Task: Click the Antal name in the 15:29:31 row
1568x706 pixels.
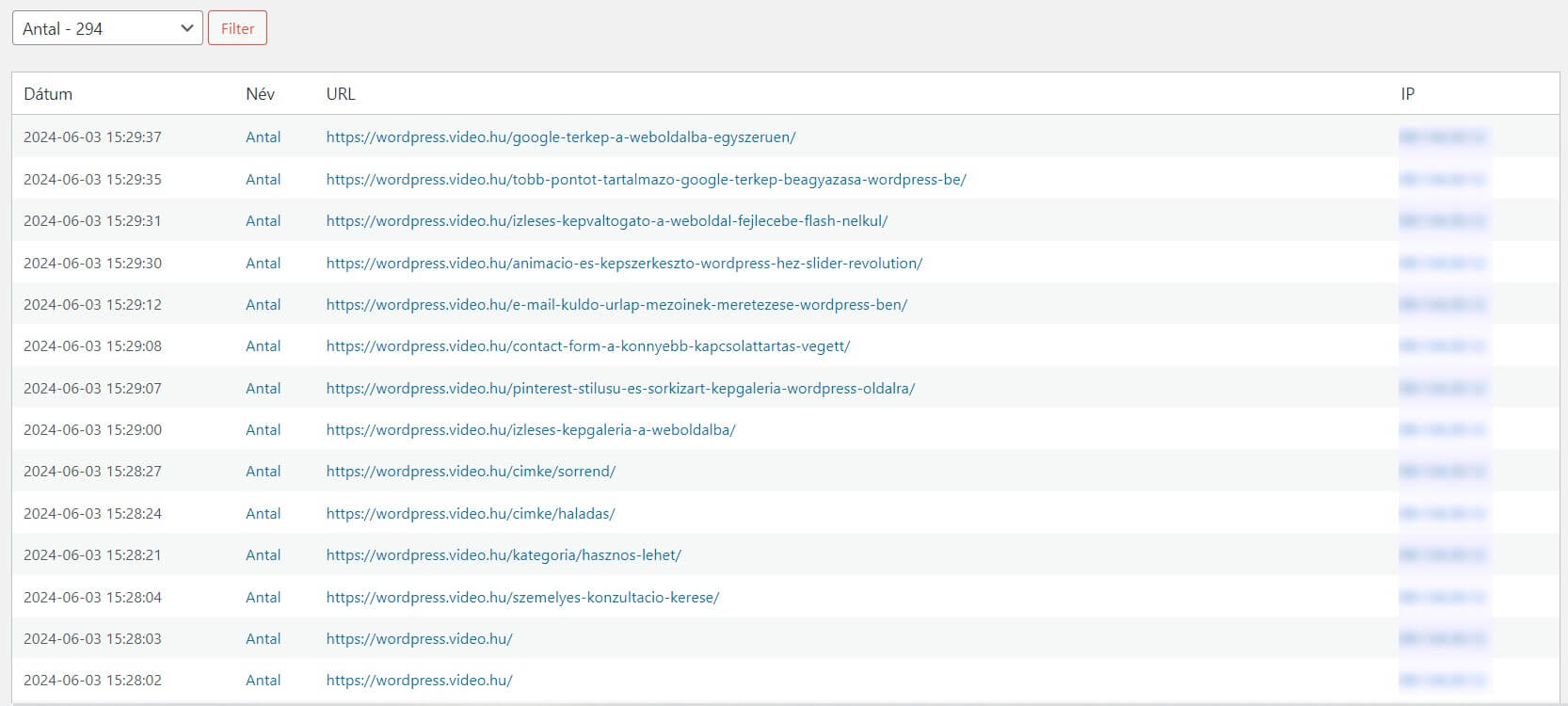Action: tap(264, 221)
